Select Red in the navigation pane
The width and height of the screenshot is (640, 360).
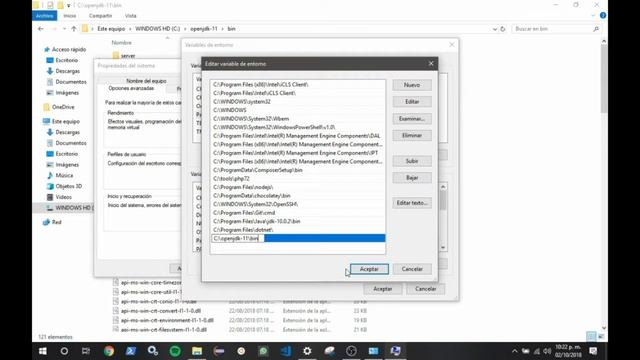click(56, 222)
